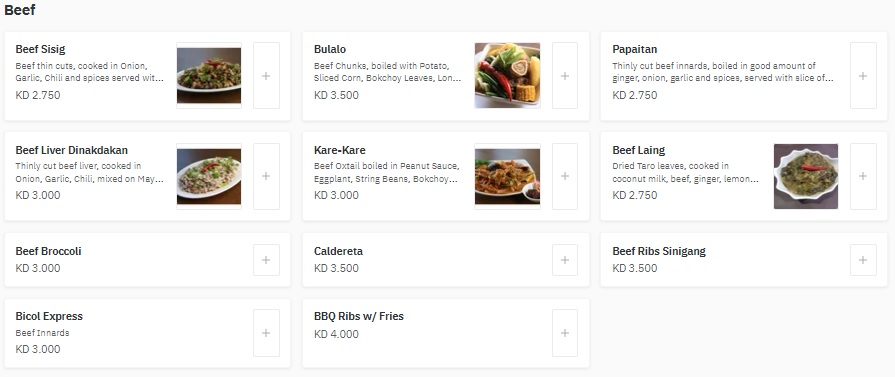895x377 pixels.
Task: Add Kare-Kare with the plus button
Action: (x=565, y=176)
